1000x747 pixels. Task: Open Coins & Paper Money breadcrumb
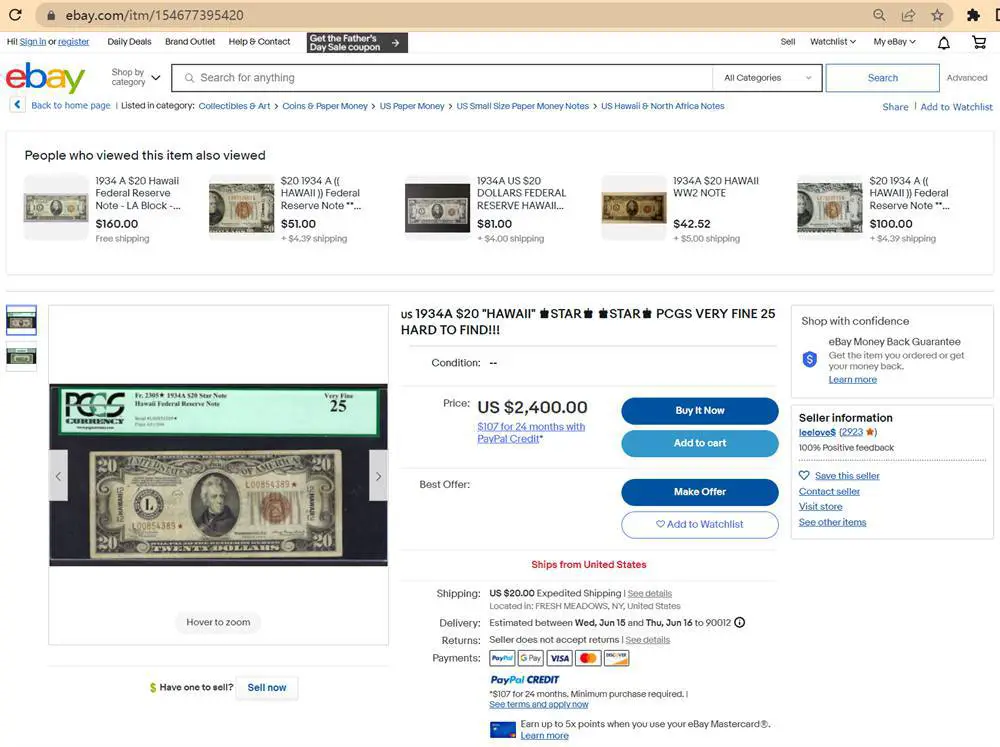pos(325,106)
